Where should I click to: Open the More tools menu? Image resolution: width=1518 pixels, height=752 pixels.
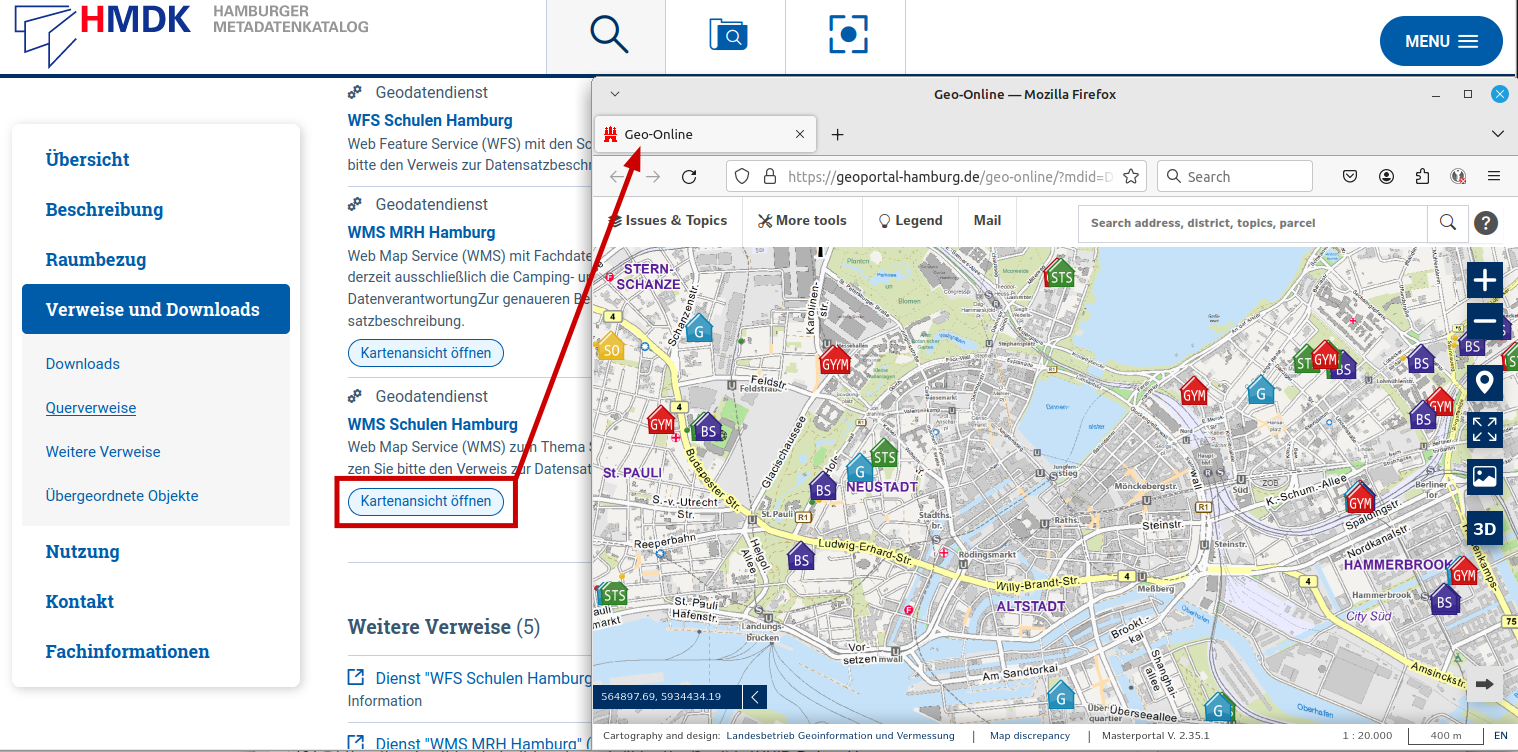[x=802, y=221]
